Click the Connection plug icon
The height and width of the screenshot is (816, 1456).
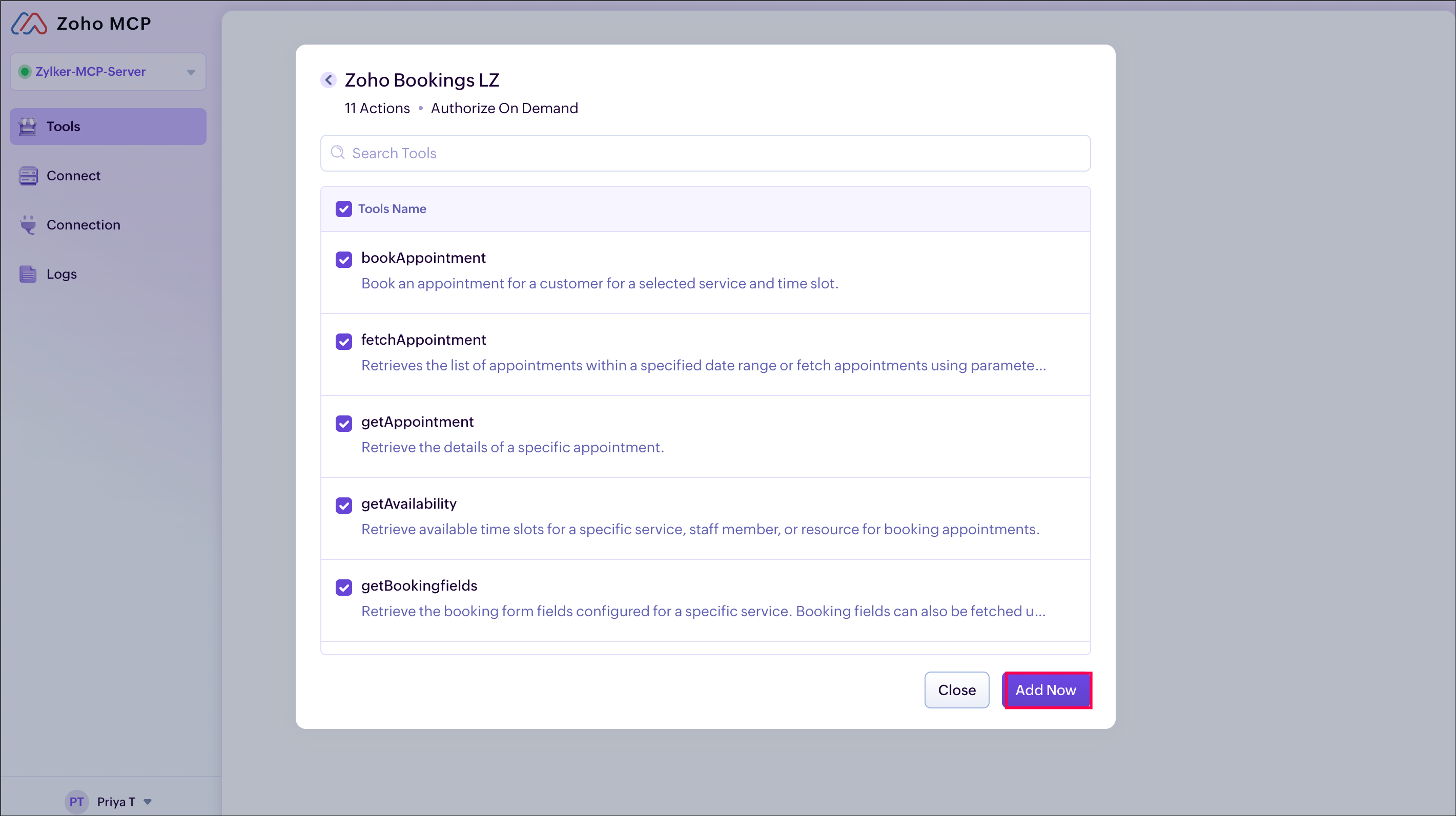[28, 225]
